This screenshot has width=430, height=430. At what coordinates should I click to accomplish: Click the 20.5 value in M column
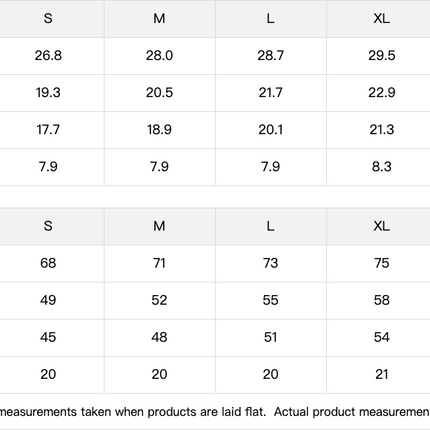point(159,92)
